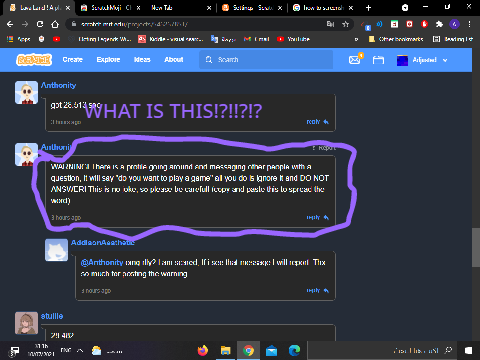Screen dimensions: 480x360
Task: Open the Mail app from the taskbar
Action: [x=271, y=351]
